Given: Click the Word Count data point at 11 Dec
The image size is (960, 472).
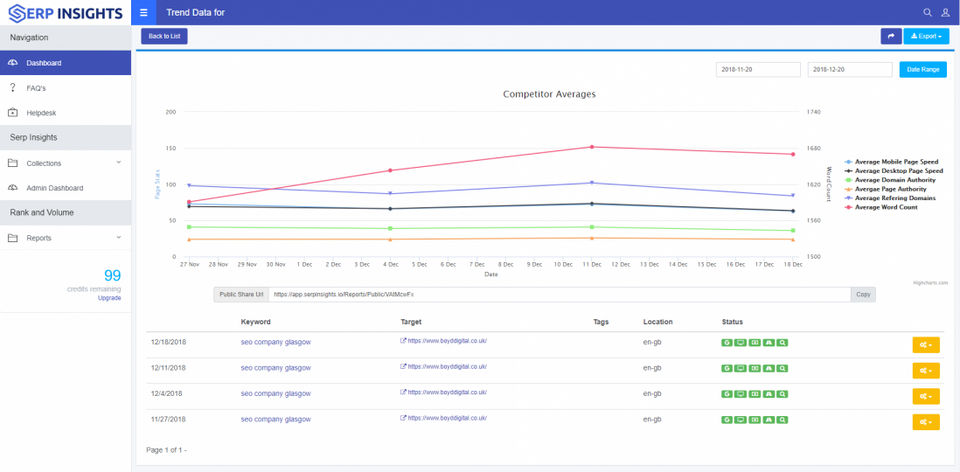Looking at the screenshot, I should coord(591,147).
